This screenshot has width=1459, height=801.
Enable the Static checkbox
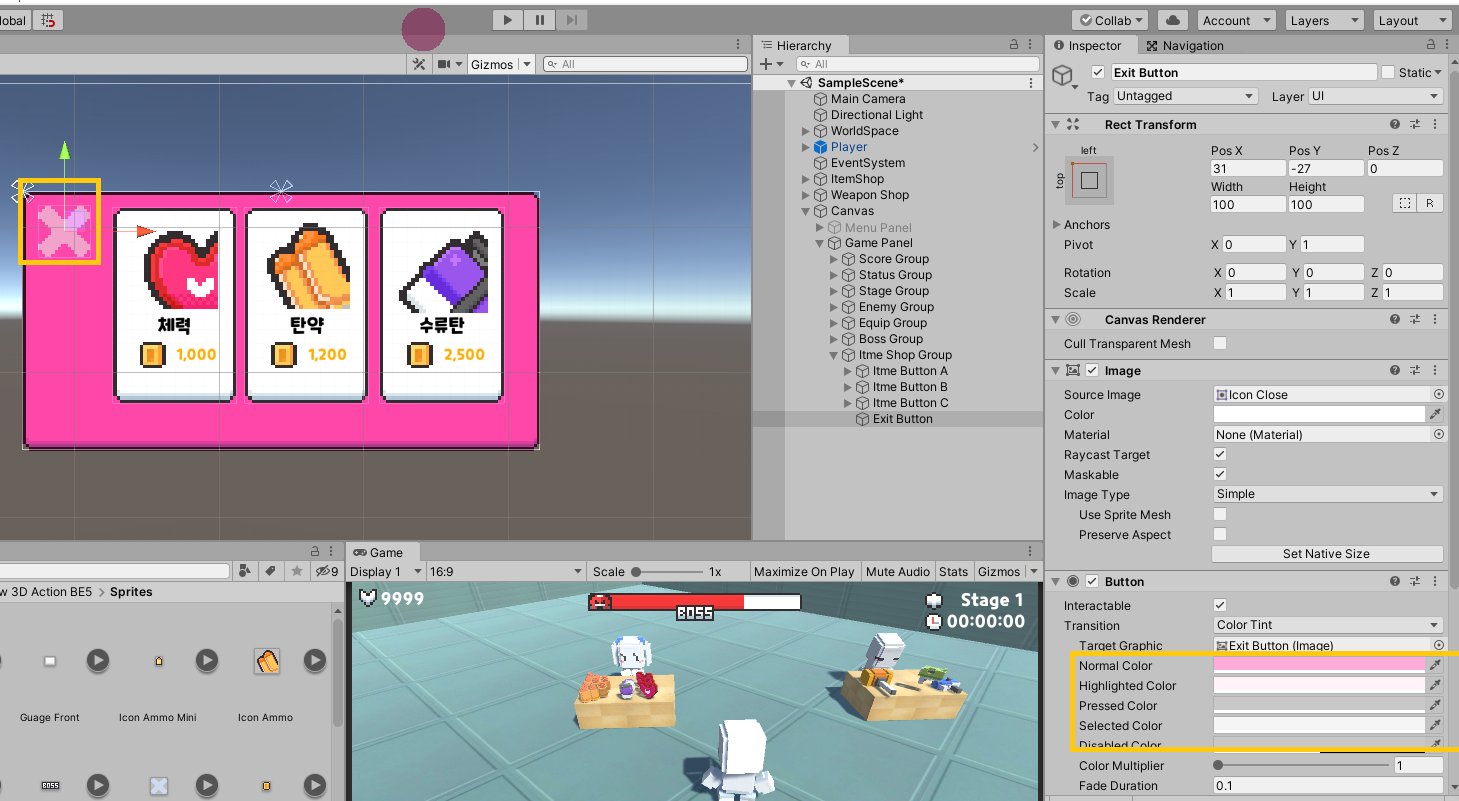(x=1388, y=72)
